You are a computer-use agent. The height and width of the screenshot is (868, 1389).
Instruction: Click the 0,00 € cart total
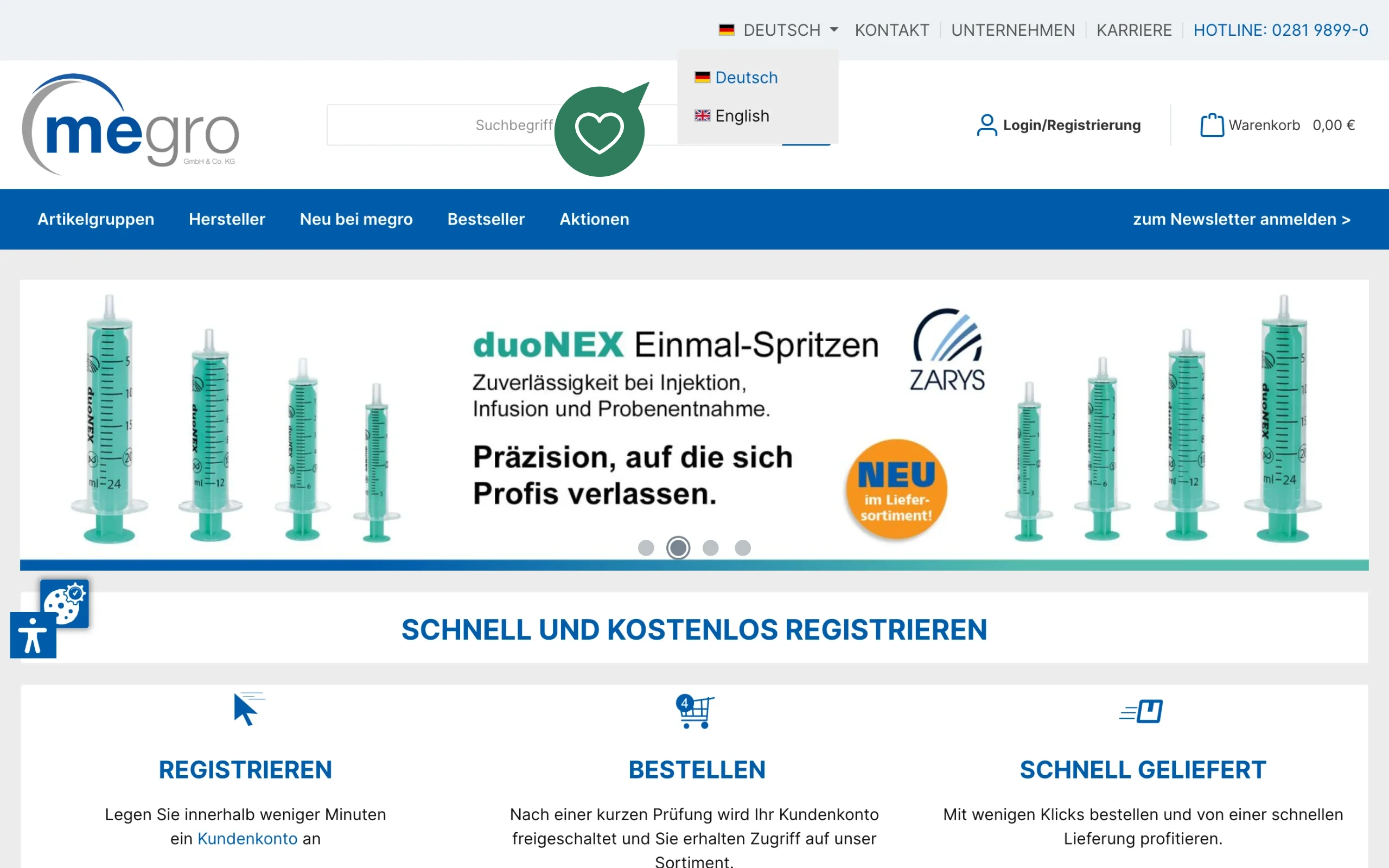point(1334,125)
